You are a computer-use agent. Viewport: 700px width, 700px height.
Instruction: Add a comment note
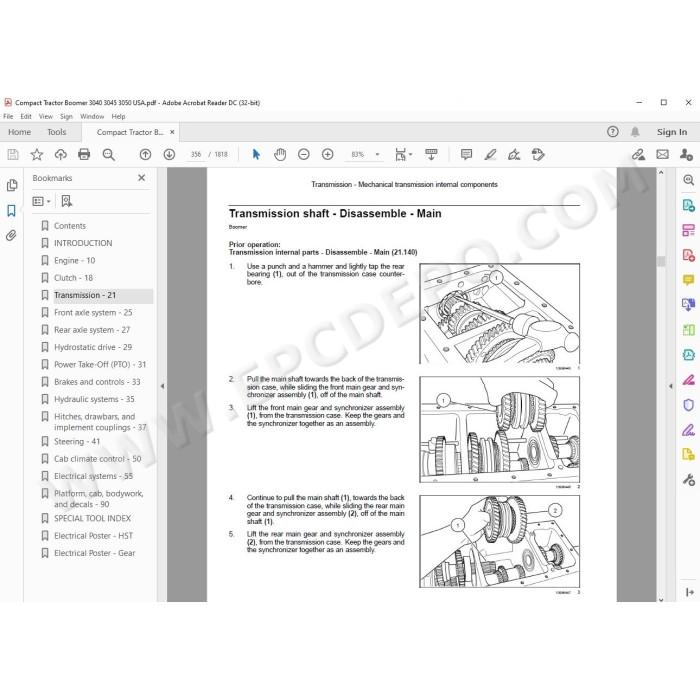[x=466, y=154]
